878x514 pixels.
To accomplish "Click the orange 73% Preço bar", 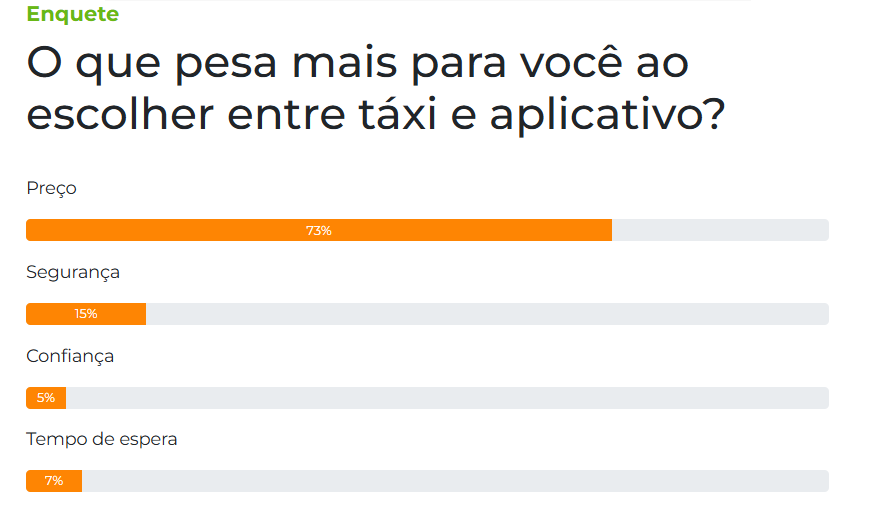I will coord(319,230).
